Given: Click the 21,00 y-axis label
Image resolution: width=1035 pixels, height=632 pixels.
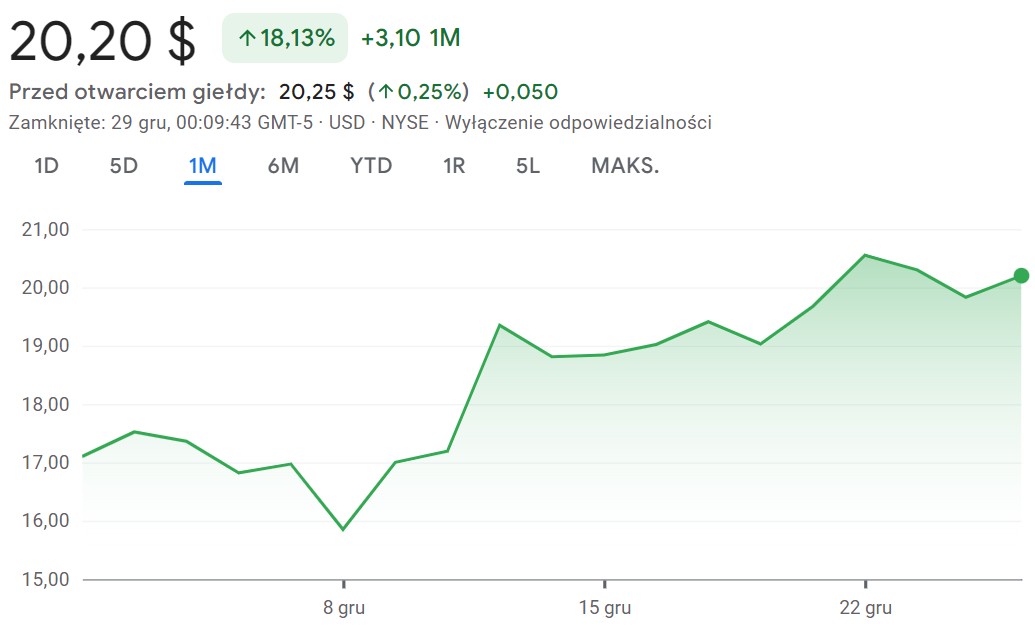Looking at the screenshot, I should tap(44, 230).
